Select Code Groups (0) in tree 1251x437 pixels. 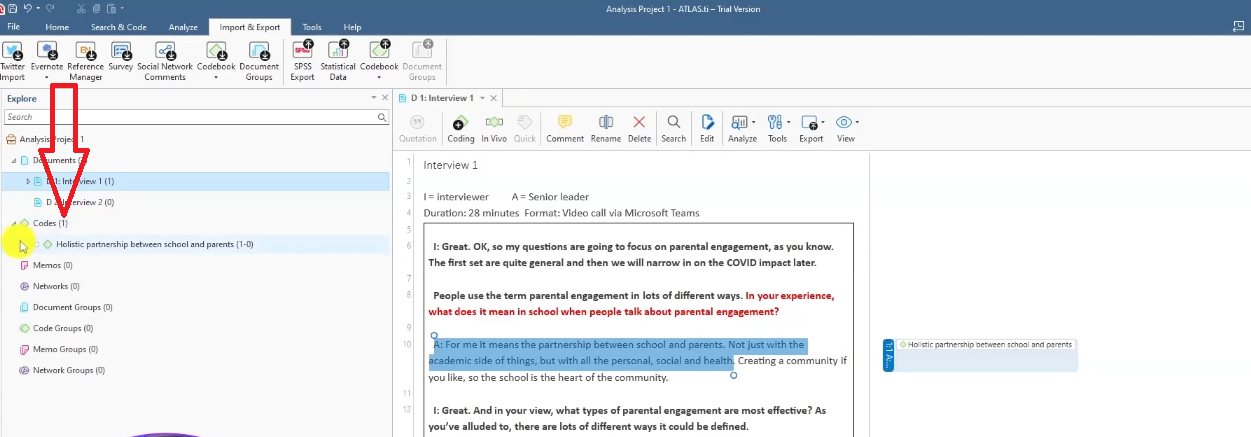click(x=56, y=328)
